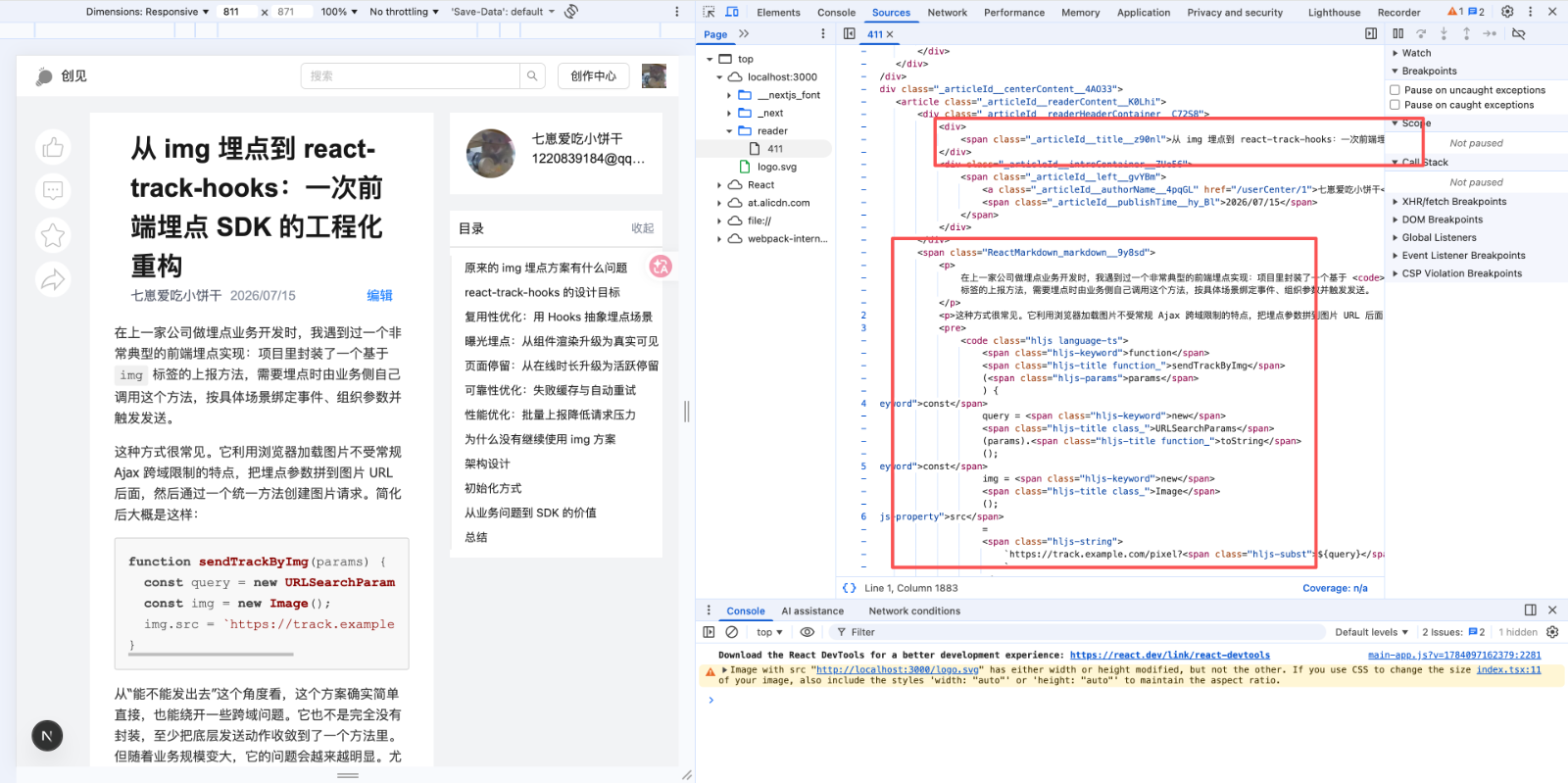Click the pause script execution icon
The image size is (1568, 783).
click(1398, 33)
